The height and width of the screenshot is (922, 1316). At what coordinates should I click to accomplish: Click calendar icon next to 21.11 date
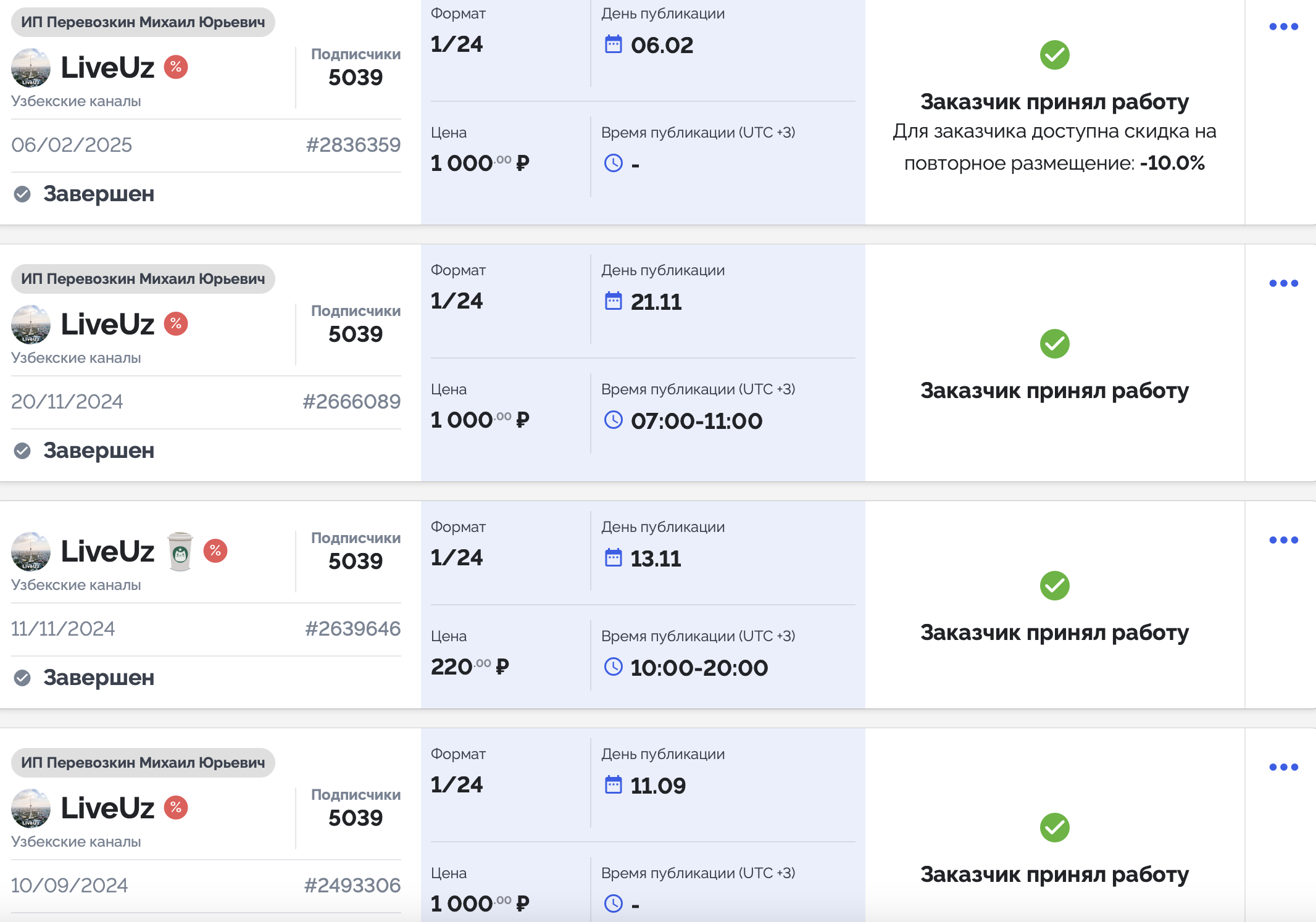(x=613, y=301)
